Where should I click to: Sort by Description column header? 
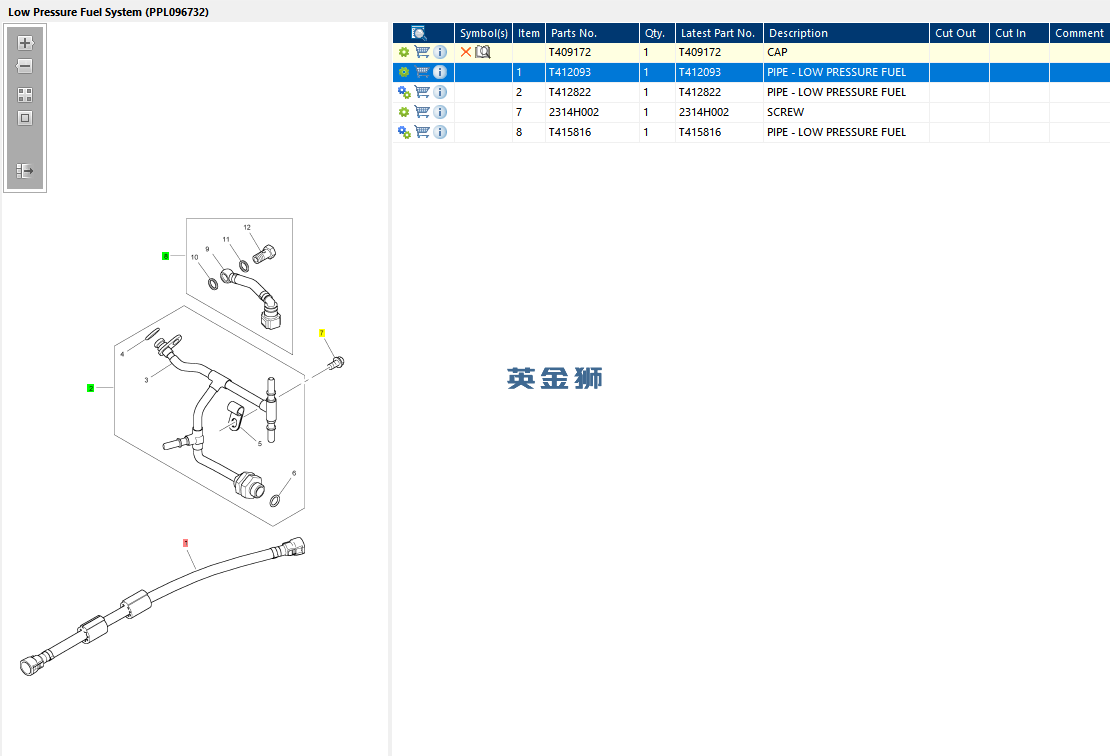point(846,33)
